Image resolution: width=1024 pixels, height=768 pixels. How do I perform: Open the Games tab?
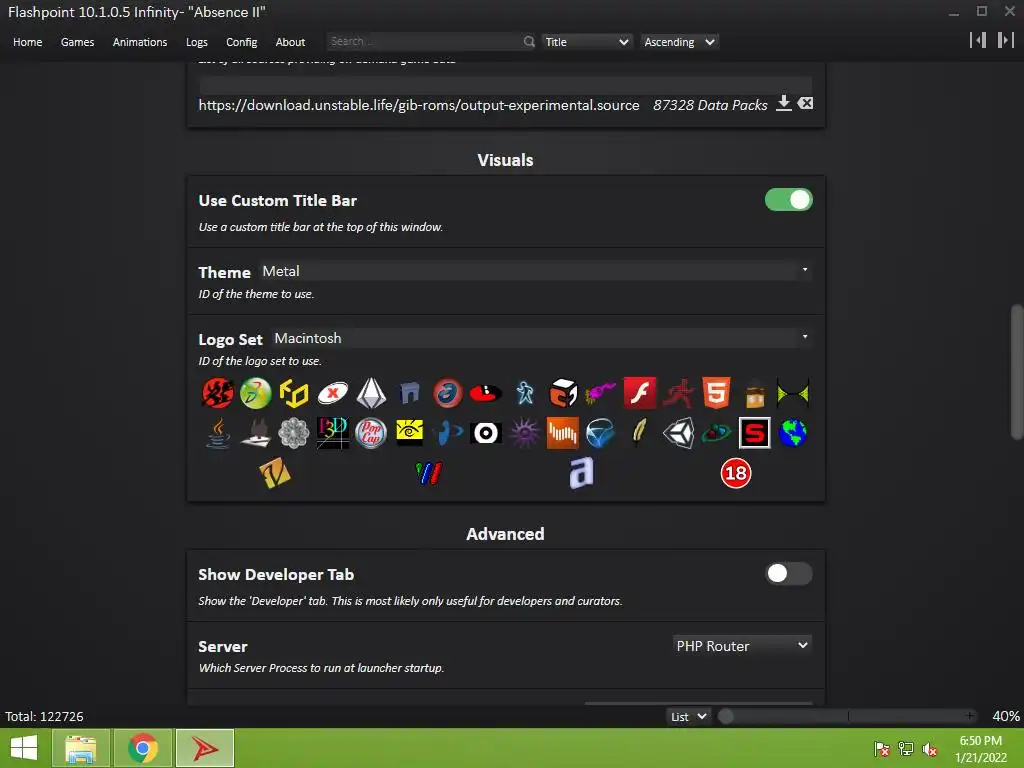pyautogui.click(x=77, y=42)
